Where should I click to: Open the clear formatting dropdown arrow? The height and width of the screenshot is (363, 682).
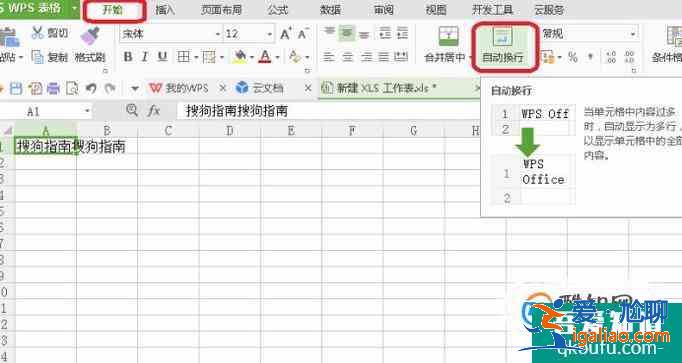(x=307, y=57)
